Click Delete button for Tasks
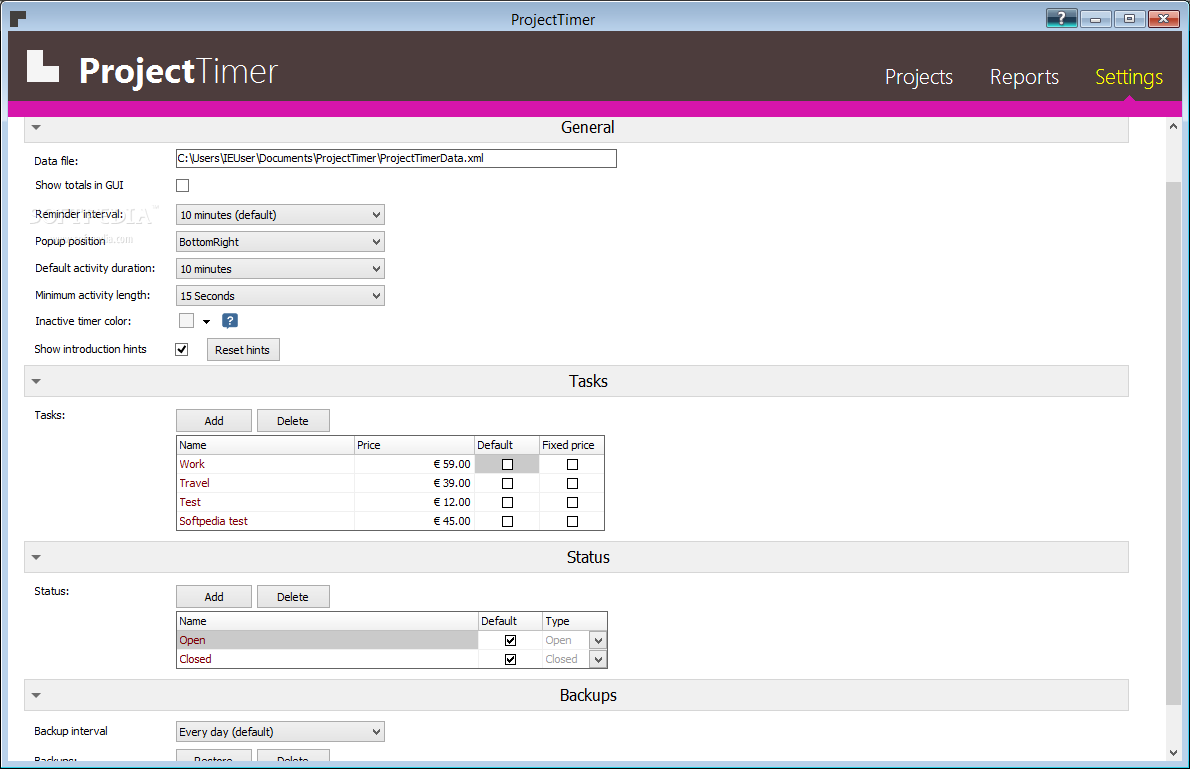 click(x=293, y=421)
